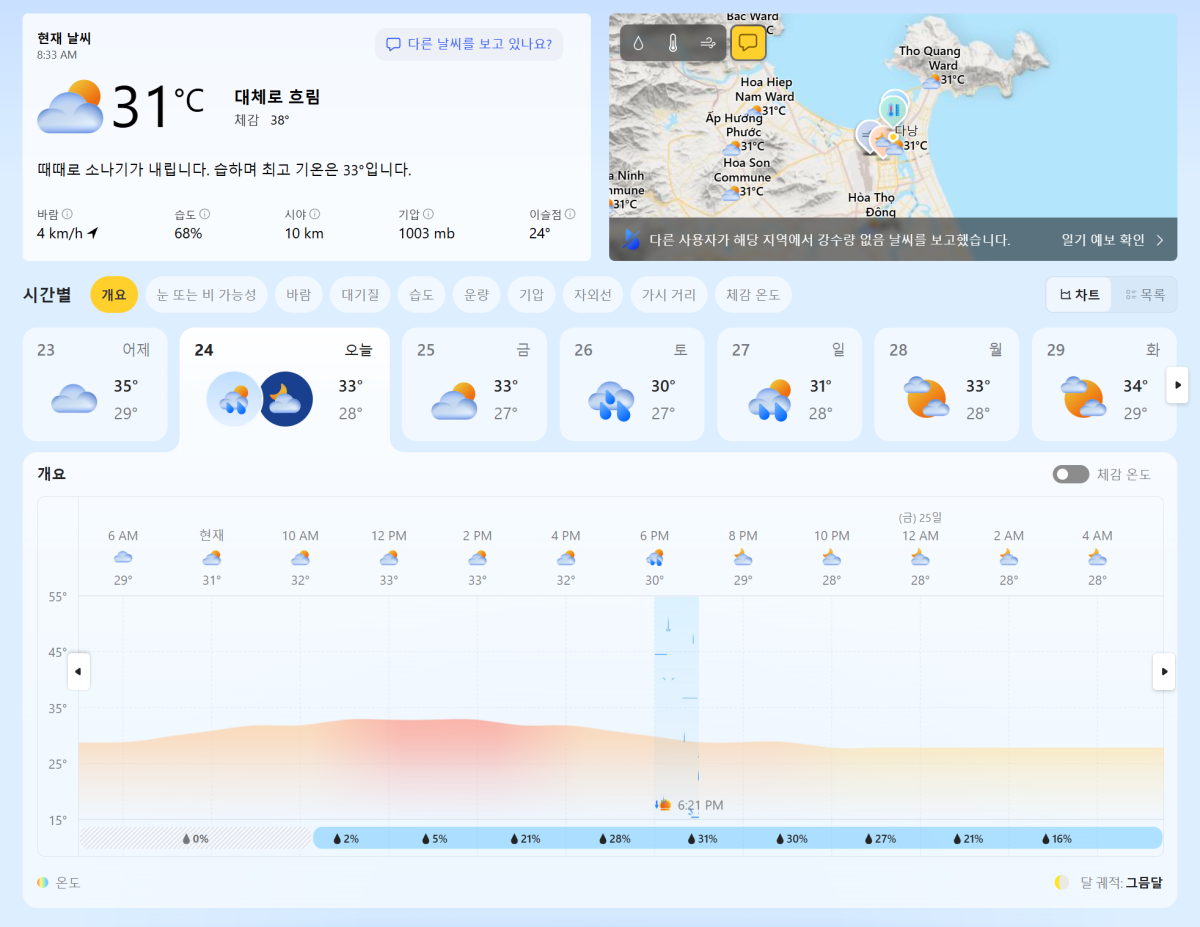Select the precipitation map layer droplet icon
1200x927 pixels.
coord(639,43)
